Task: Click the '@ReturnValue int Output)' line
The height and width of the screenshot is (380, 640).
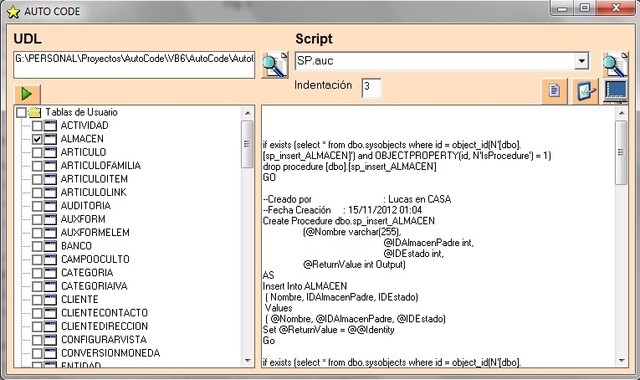Action: pos(354,264)
